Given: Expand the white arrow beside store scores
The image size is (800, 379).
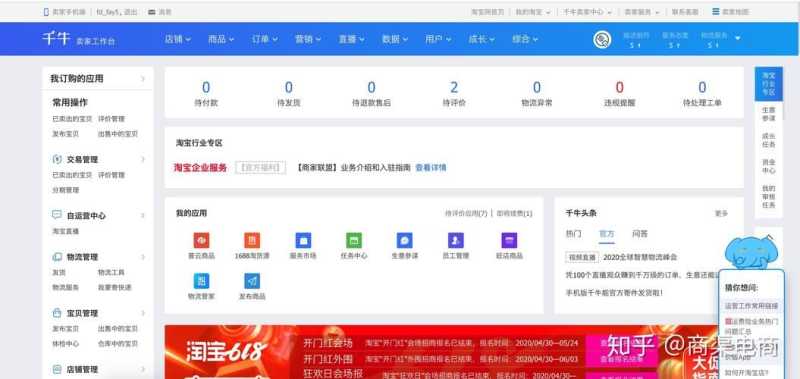Looking at the screenshot, I should coord(737,38).
